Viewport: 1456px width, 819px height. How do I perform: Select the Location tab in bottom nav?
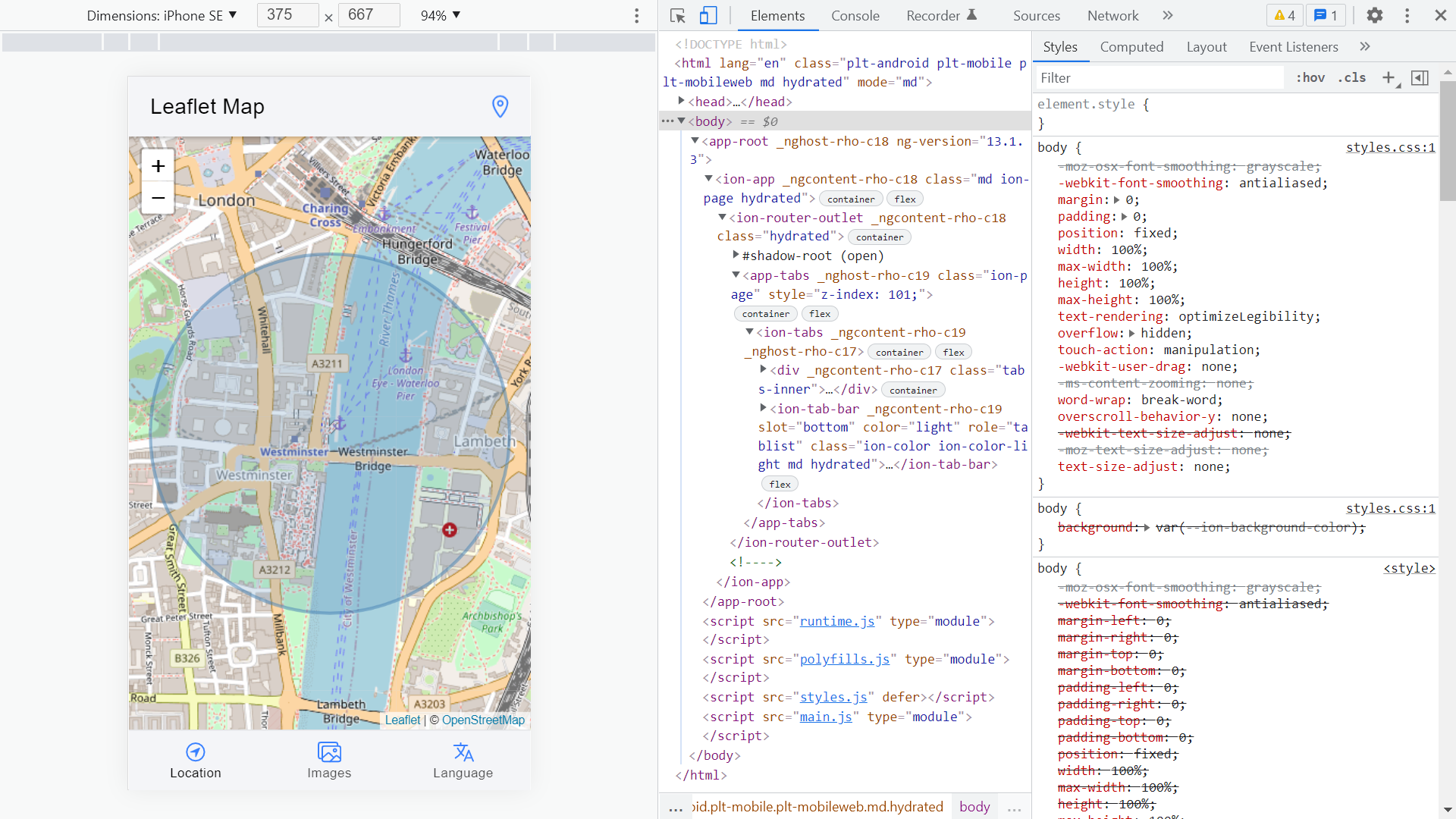195,760
